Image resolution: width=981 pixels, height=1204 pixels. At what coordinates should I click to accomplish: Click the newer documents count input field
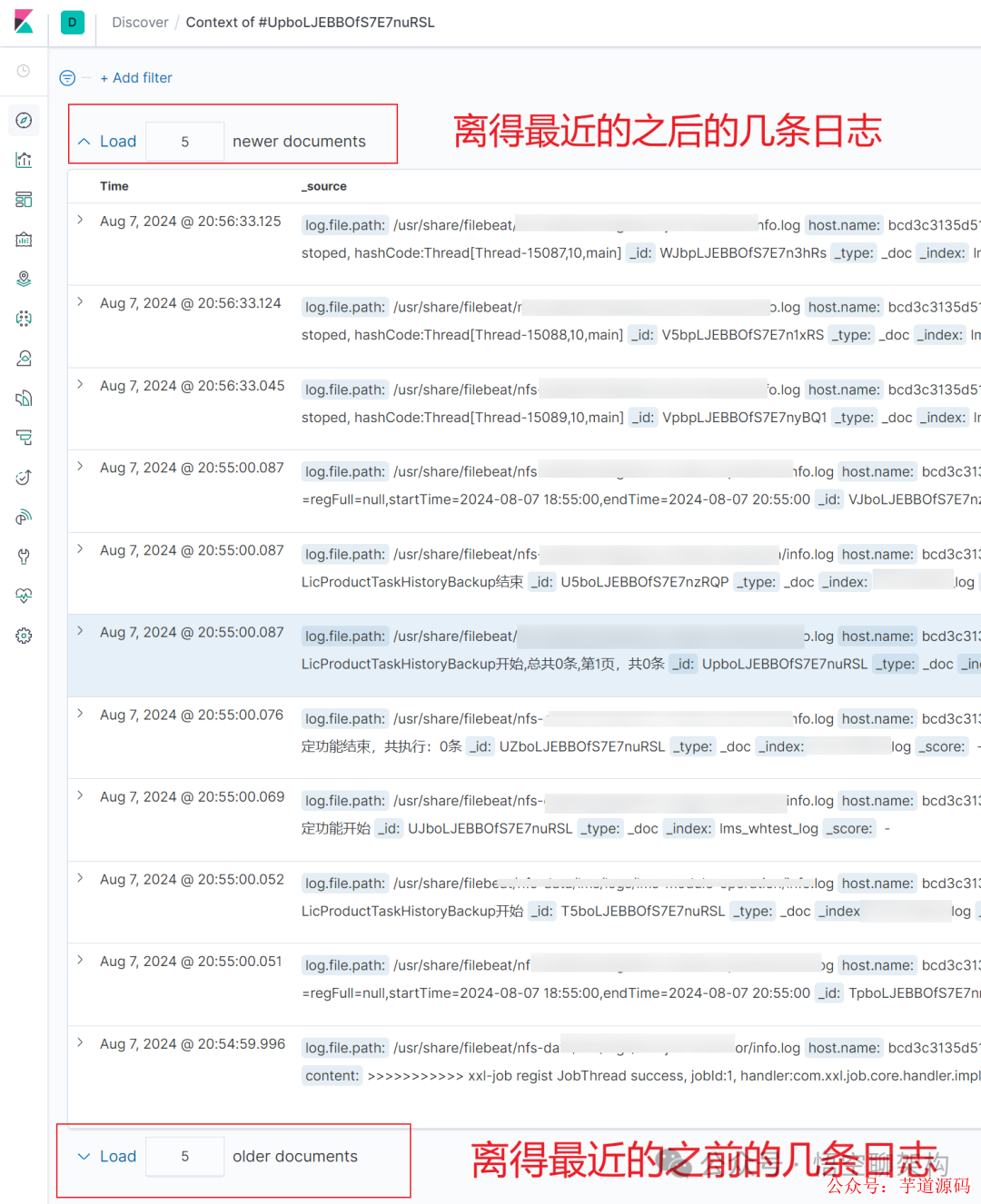(x=184, y=141)
